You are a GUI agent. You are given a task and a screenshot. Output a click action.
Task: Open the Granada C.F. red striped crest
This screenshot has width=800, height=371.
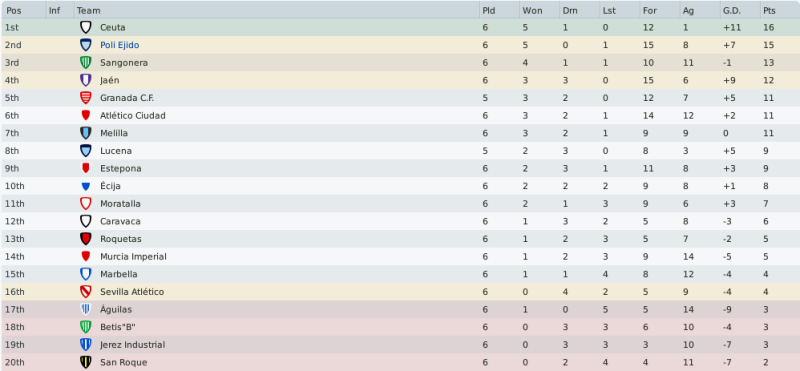click(86, 98)
